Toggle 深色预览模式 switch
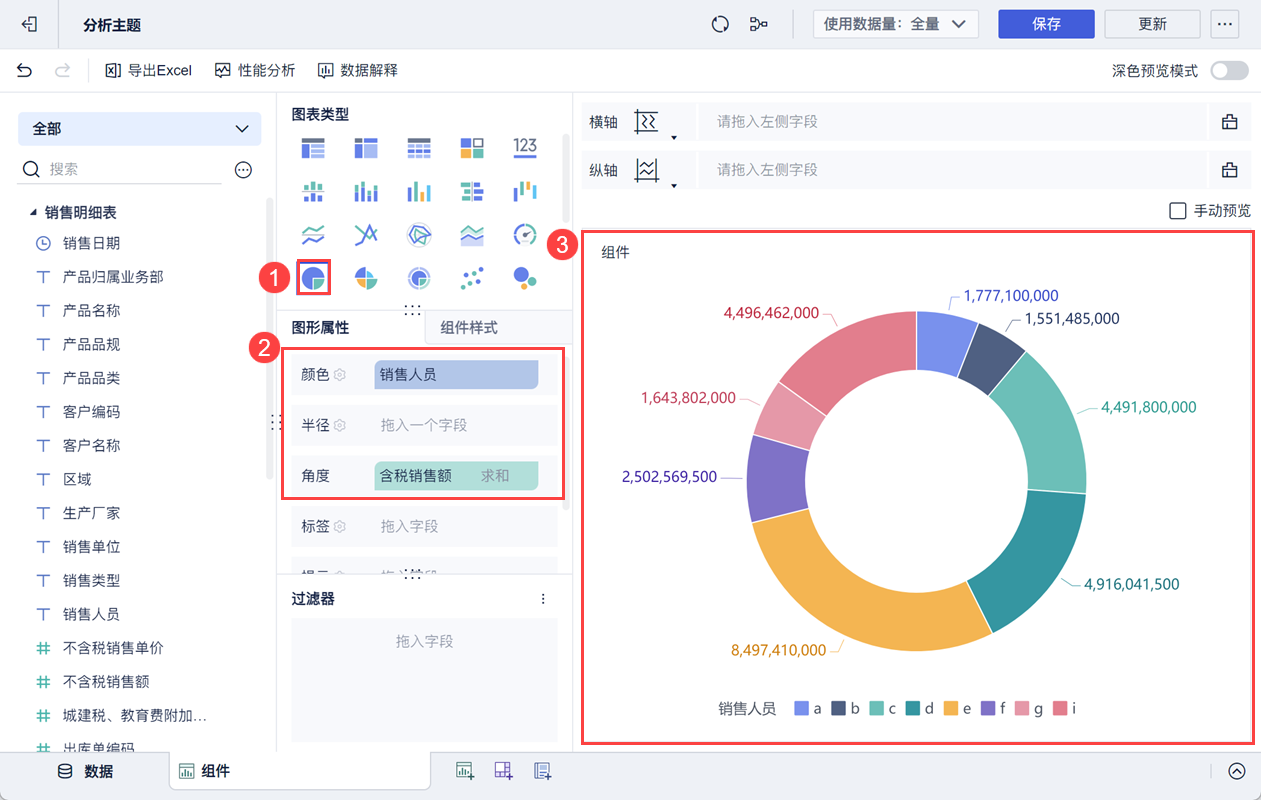The width and height of the screenshot is (1261, 800). coord(1229,70)
